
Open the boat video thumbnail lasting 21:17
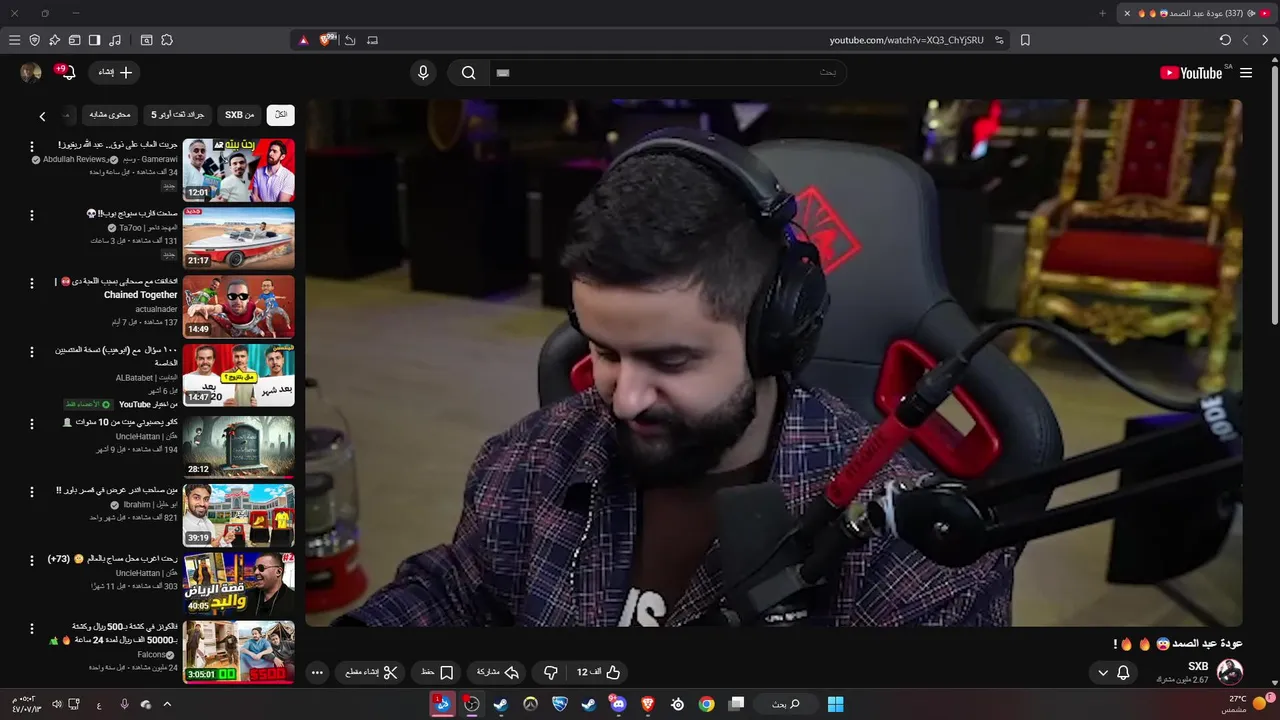tap(239, 238)
